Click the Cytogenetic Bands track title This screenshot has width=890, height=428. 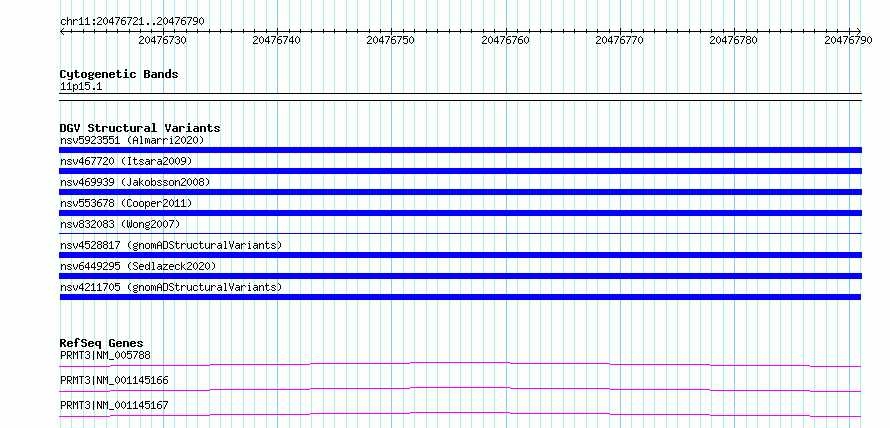pyautogui.click(x=119, y=74)
